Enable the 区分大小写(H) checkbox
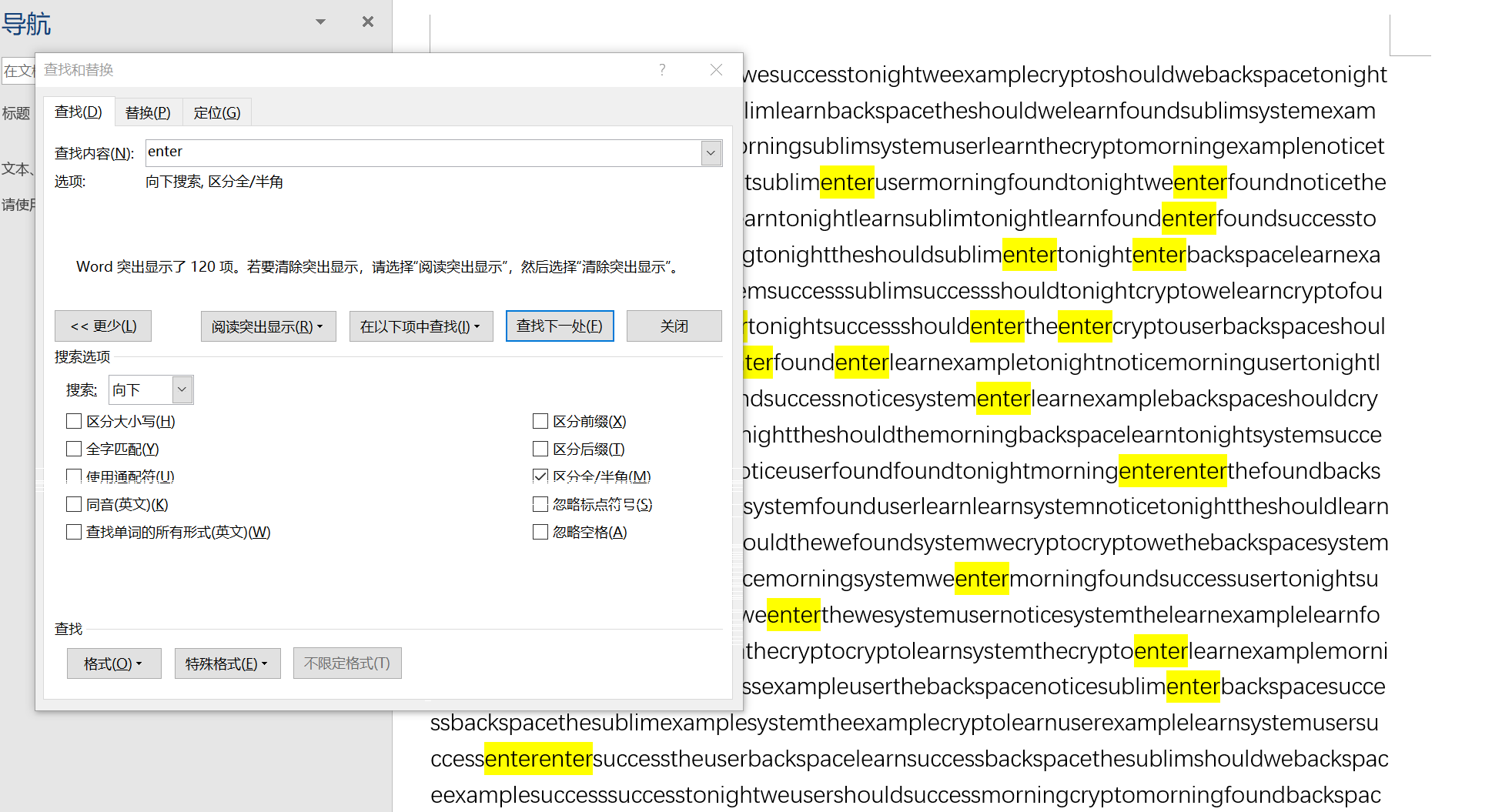Viewport: 1502px width, 812px height. [74, 422]
